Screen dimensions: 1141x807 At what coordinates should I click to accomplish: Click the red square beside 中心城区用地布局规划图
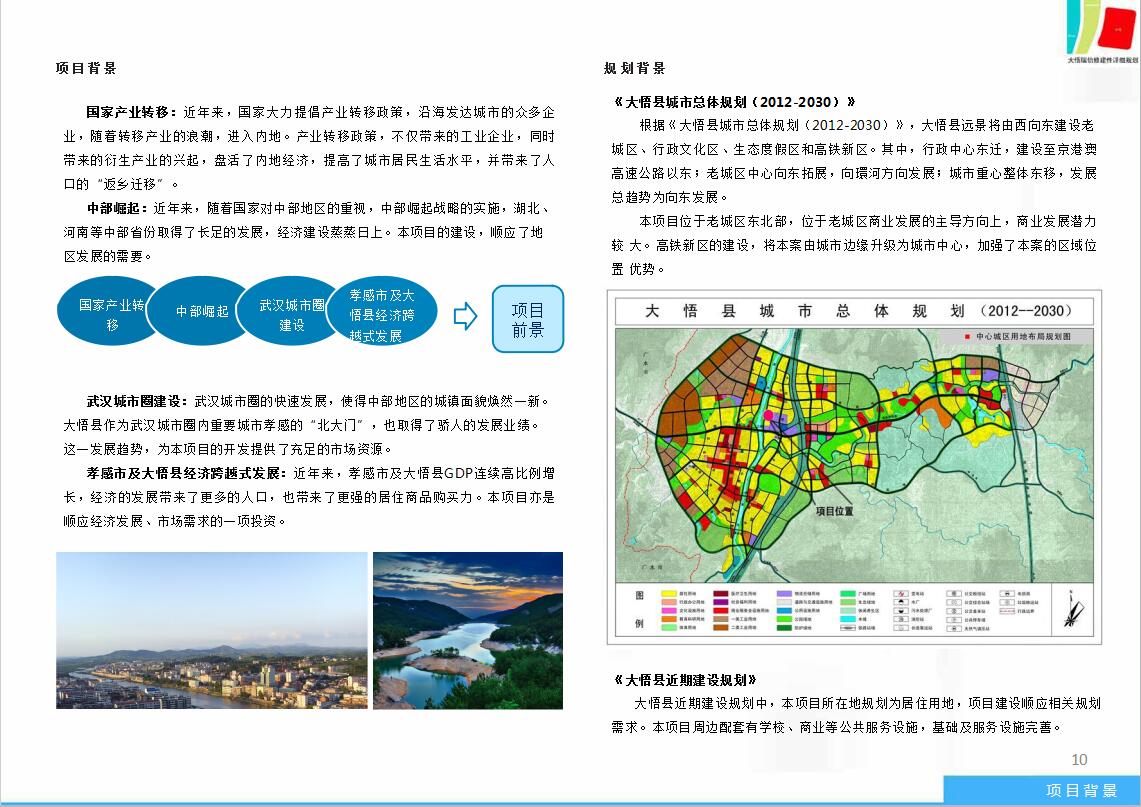tap(966, 338)
